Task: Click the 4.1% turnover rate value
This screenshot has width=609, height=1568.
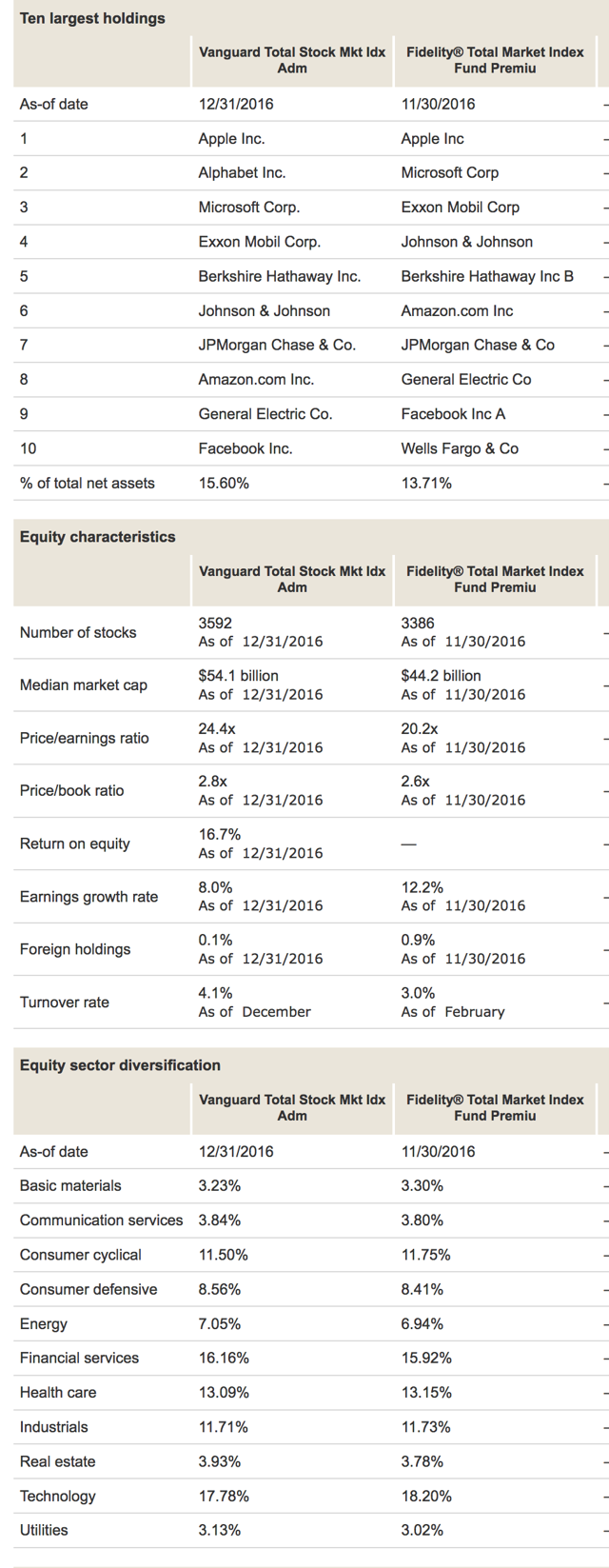Action: [215, 993]
